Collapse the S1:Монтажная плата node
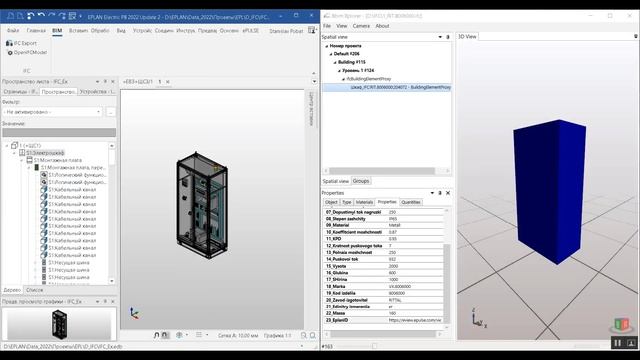Viewport: 640px width, 360px height. 22,160
